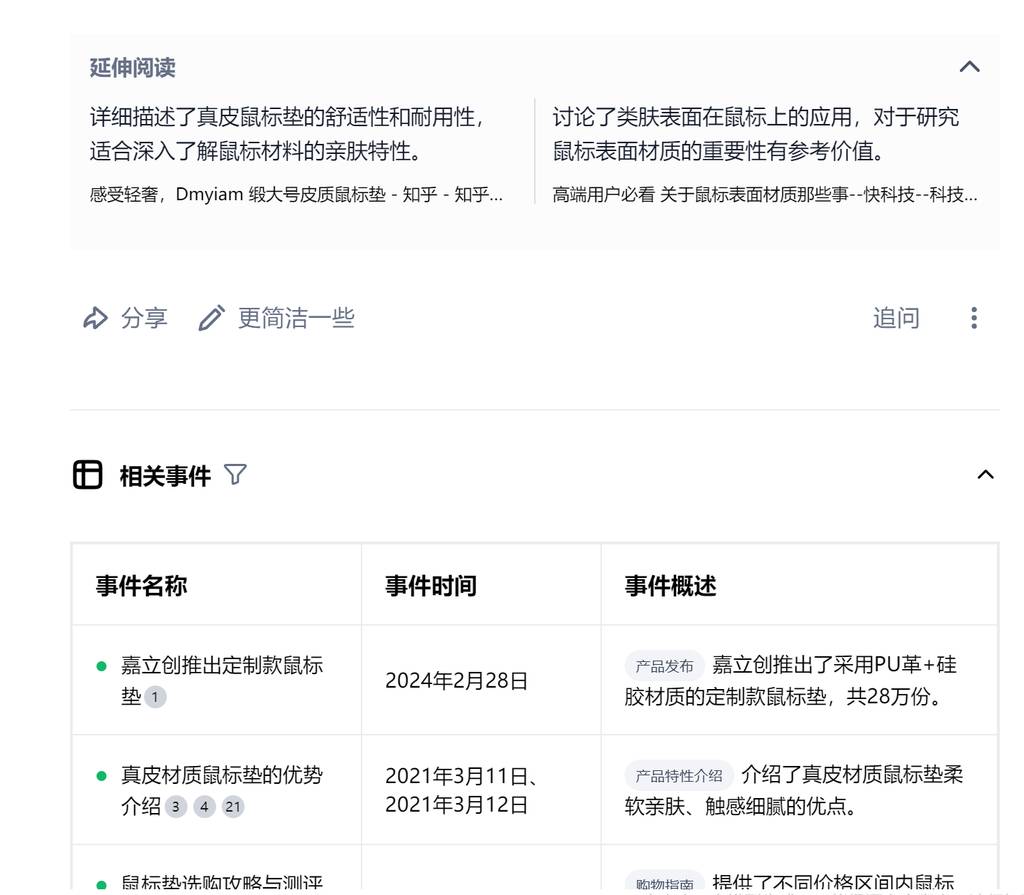Click the 追问 follow-up button
This screenshot has height=895, width=1024.
[x=895, y=318]
